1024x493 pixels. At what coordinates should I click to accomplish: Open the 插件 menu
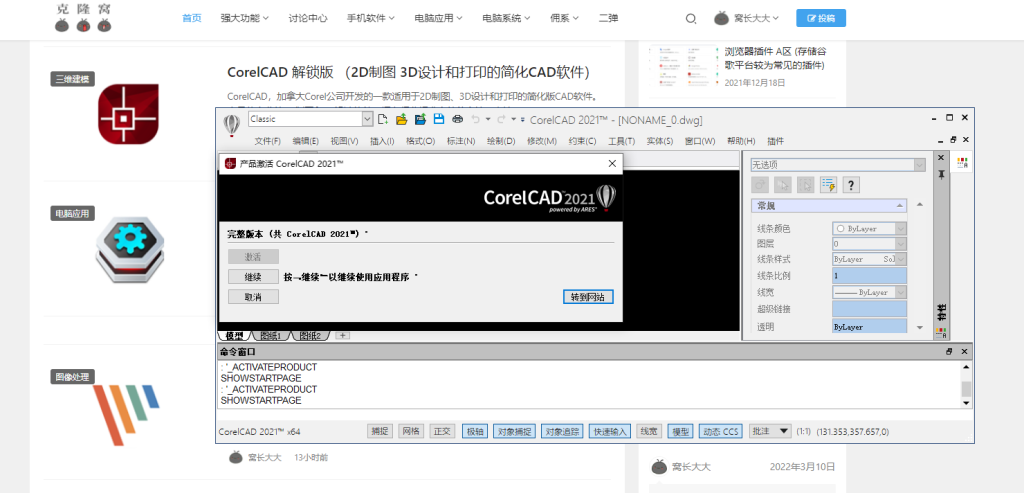(x=776, y=141)
